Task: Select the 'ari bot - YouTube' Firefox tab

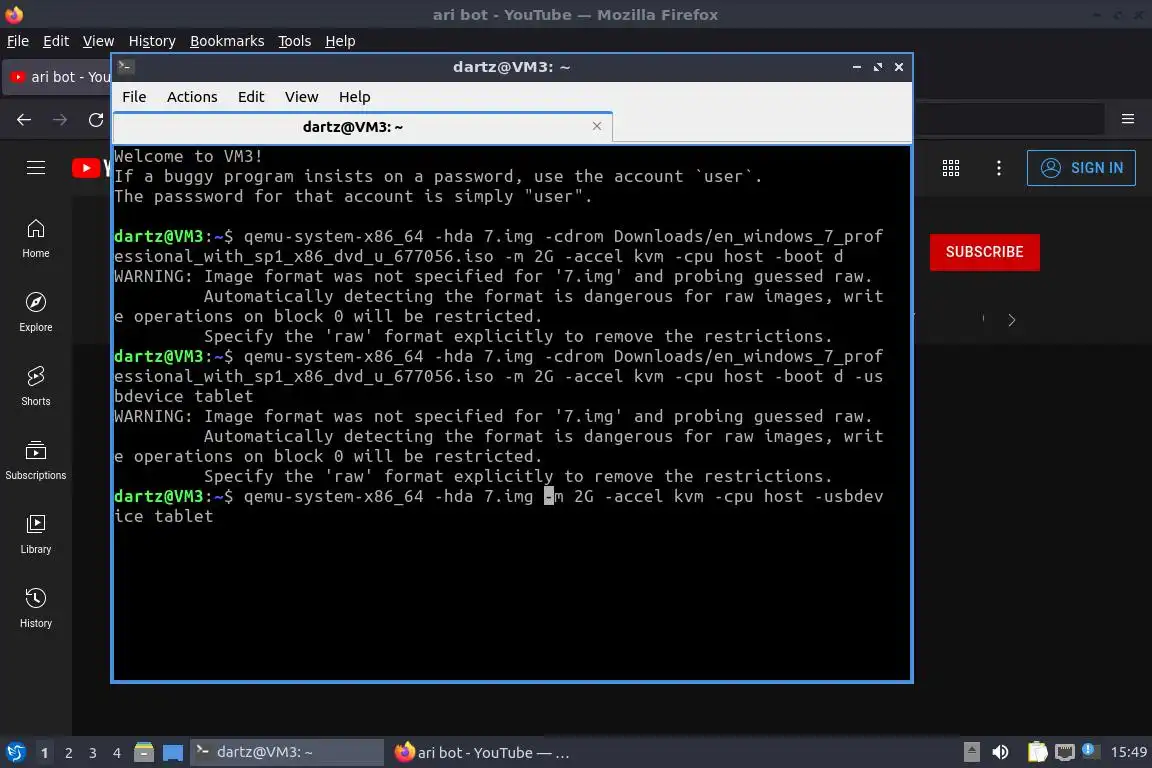Action: pyautogui.click(x=59, y=76)
